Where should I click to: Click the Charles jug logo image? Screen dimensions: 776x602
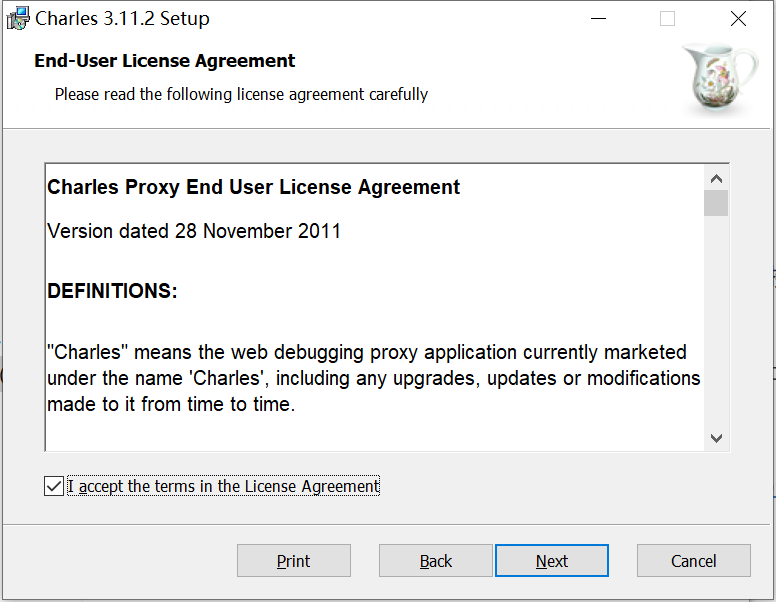coord(720,80)
